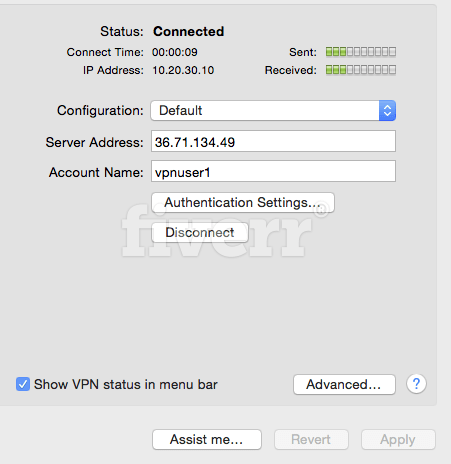451x464 pixels.
Task: Focus the Account Name field with vpnuser1
Action: pos(273,171)
